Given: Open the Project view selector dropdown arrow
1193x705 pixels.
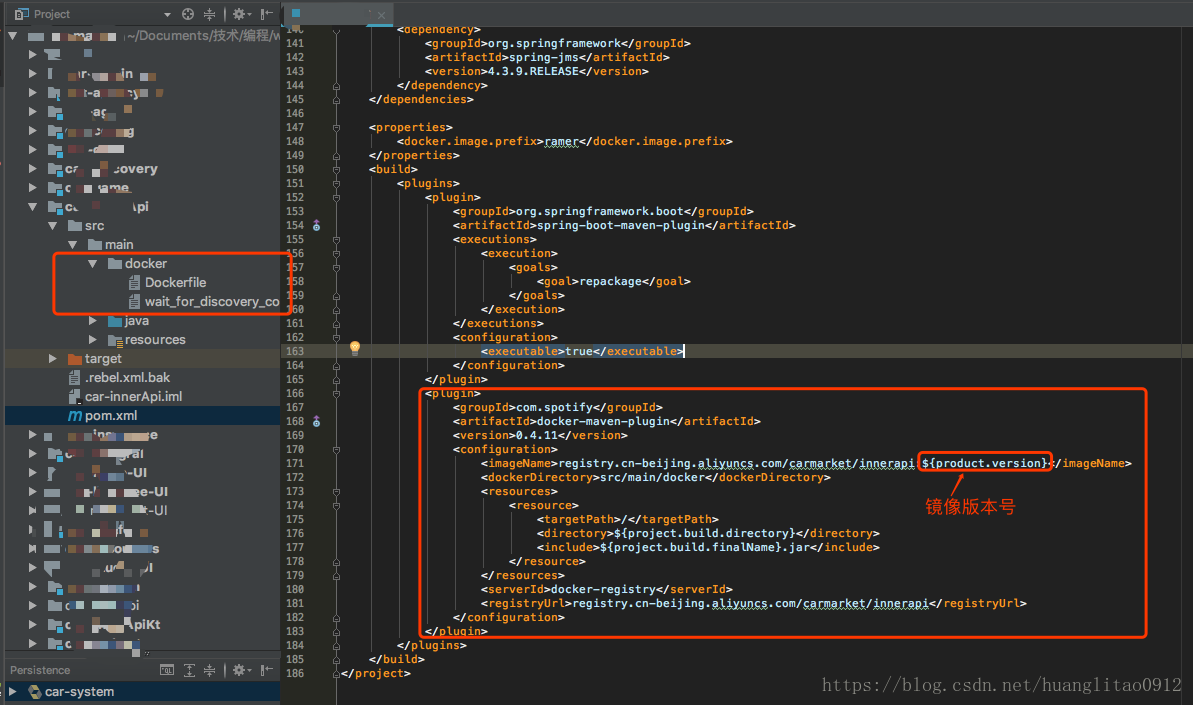Looking at the screenshot, I should point(167,14).
